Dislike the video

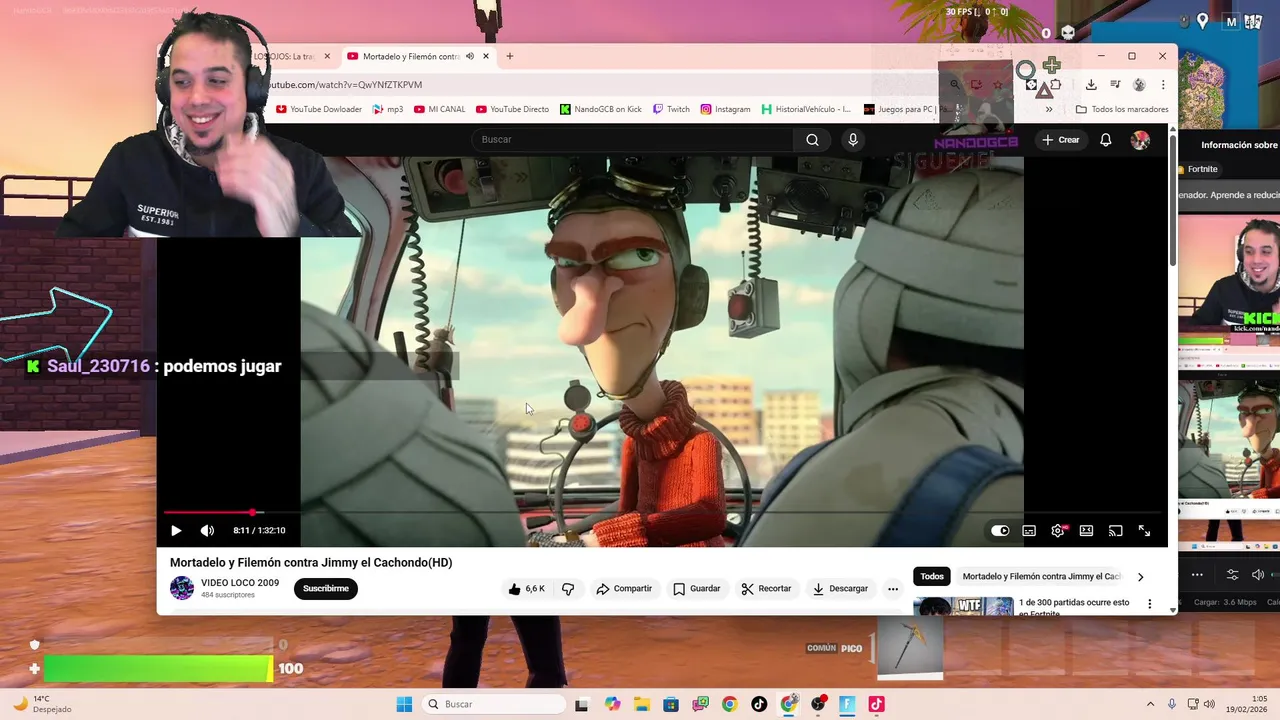point(568,589)
